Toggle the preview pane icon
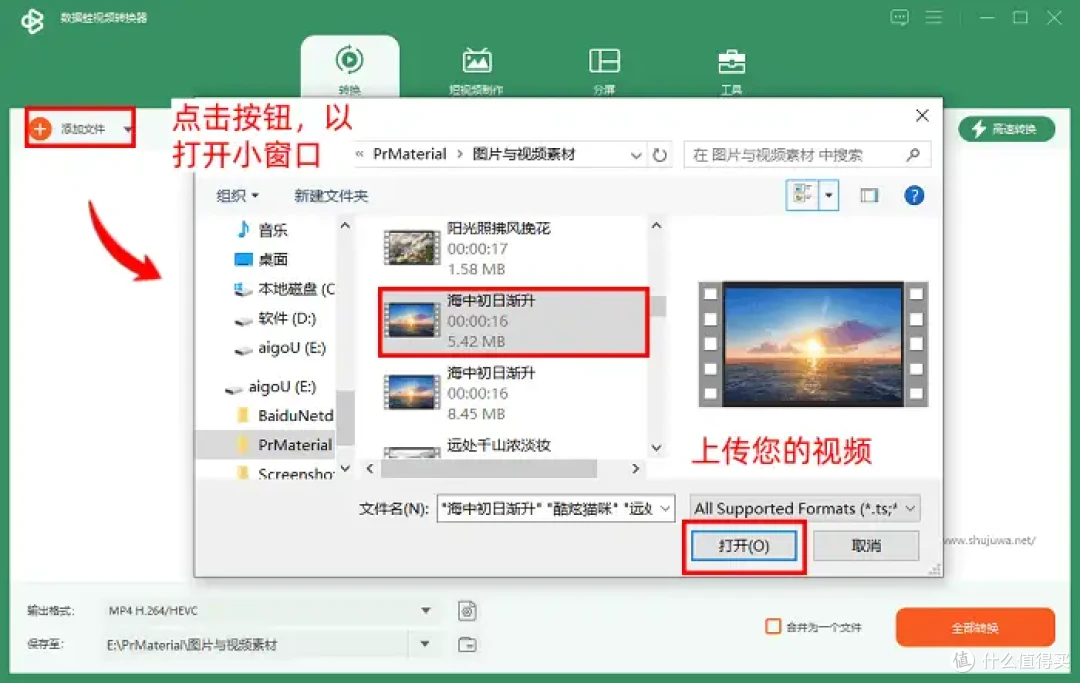The height and width of the screenshot is (683, 1080). pyautogui.click(x=869, y=196)
